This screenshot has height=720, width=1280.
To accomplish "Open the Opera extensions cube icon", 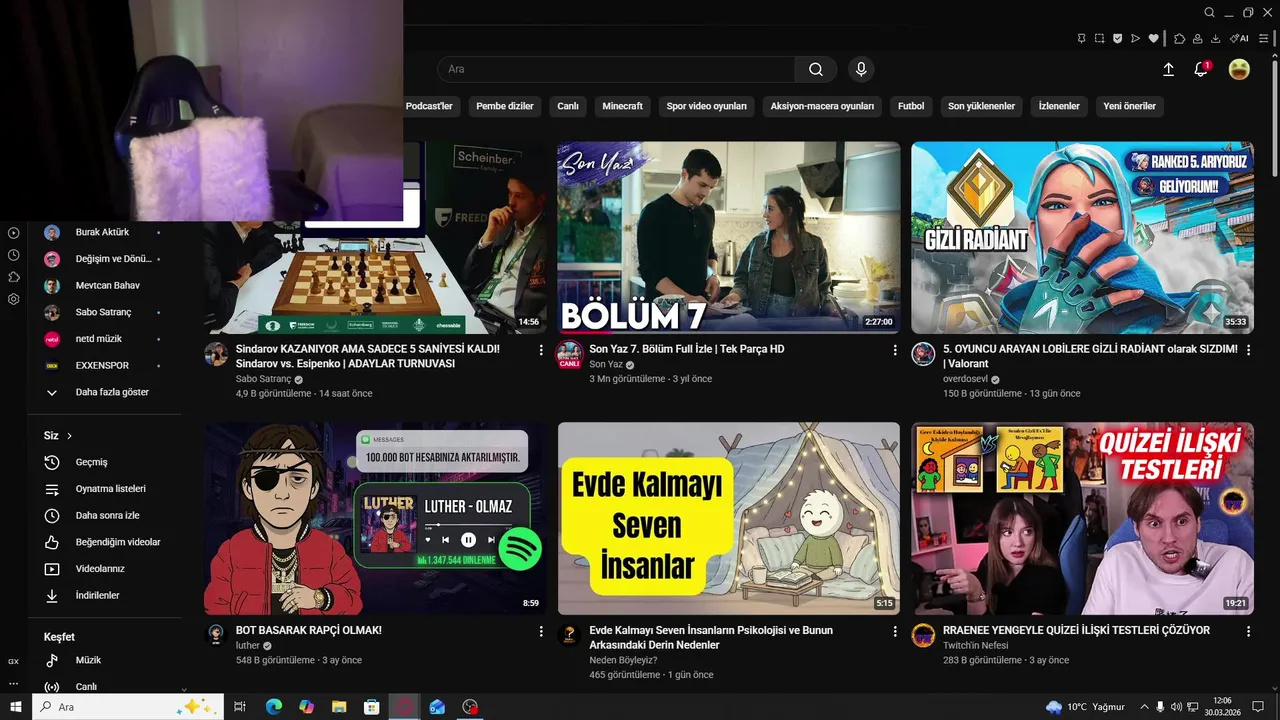I will tap(1179, 39).
